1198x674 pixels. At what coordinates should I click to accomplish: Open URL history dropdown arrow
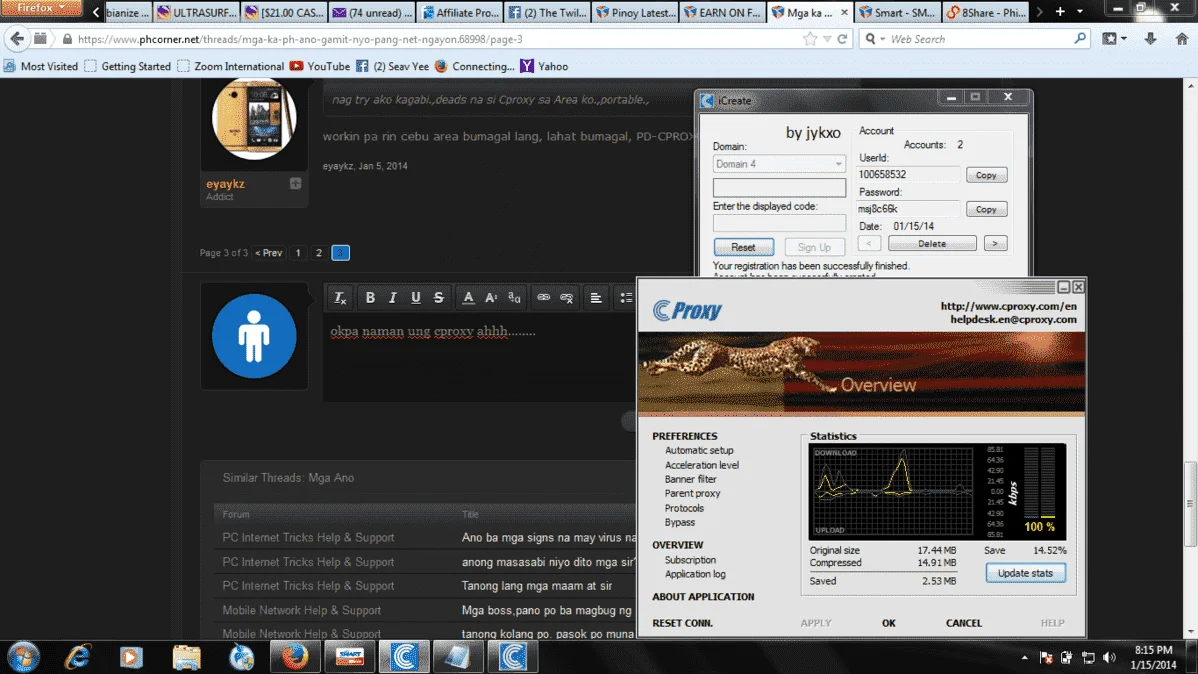point(827,39)
